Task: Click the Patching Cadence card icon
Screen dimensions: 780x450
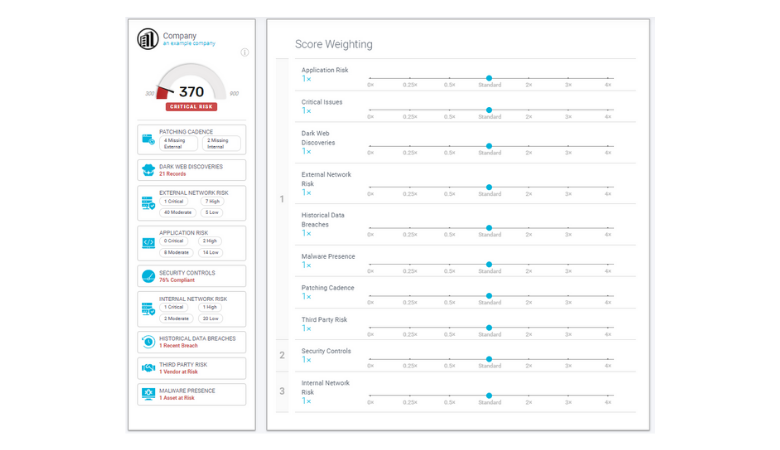Action: 148,139
